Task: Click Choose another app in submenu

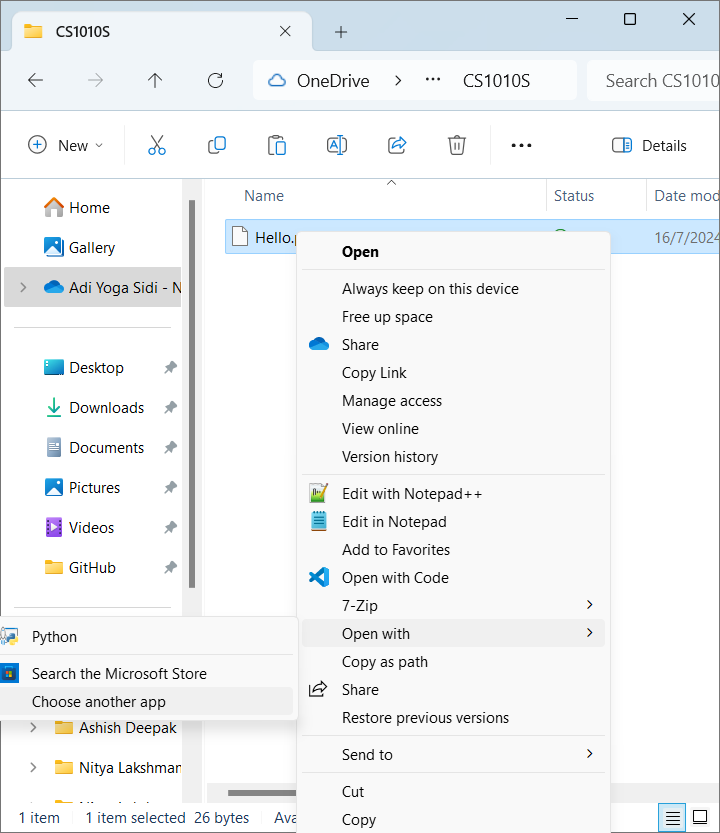Action: (x=99, y=702)
